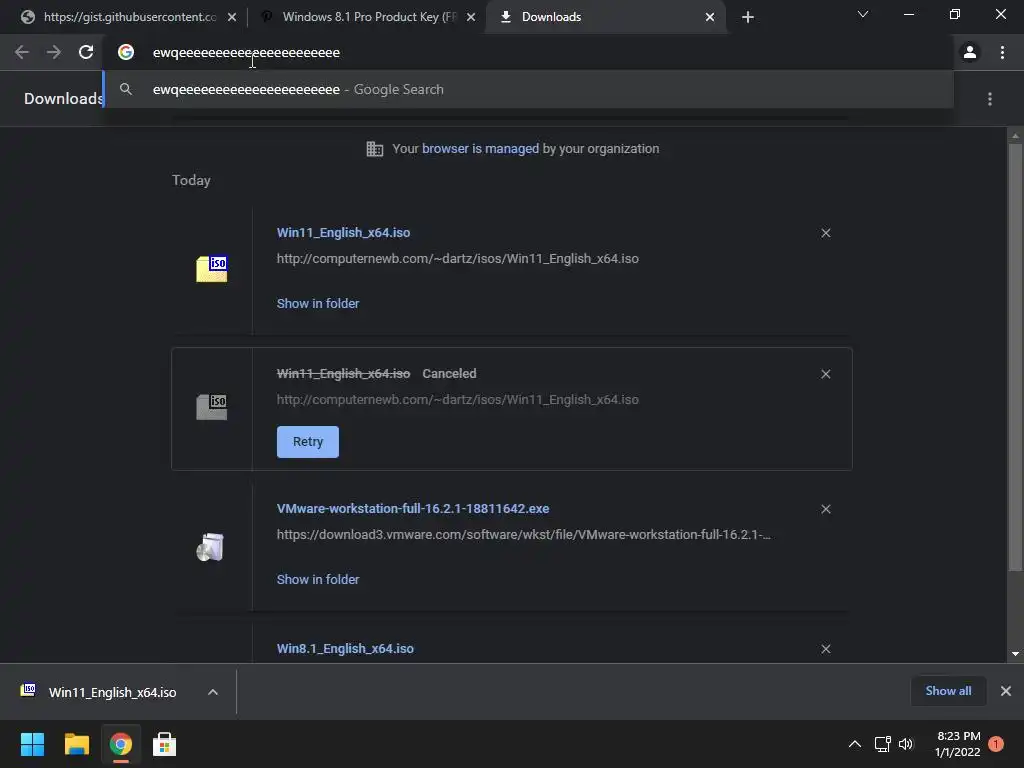Open the red notification badge
1024x768 pixels.
tap(996, 744)
